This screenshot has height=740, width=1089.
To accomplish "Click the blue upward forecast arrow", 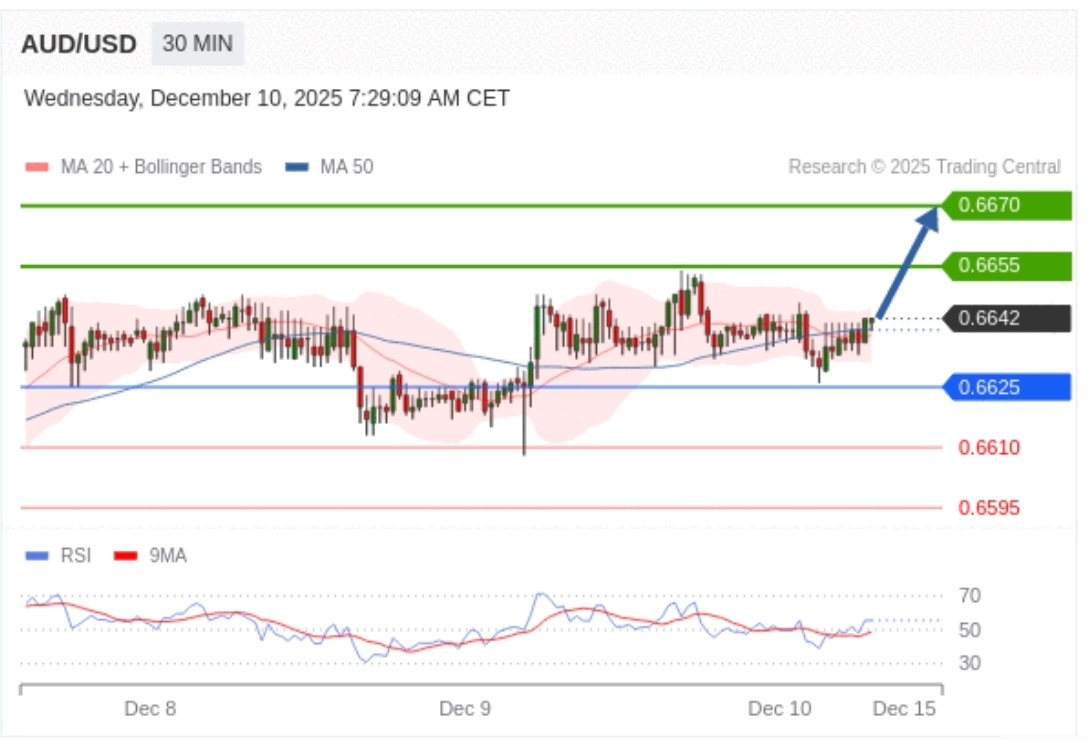I will point(907,262).
